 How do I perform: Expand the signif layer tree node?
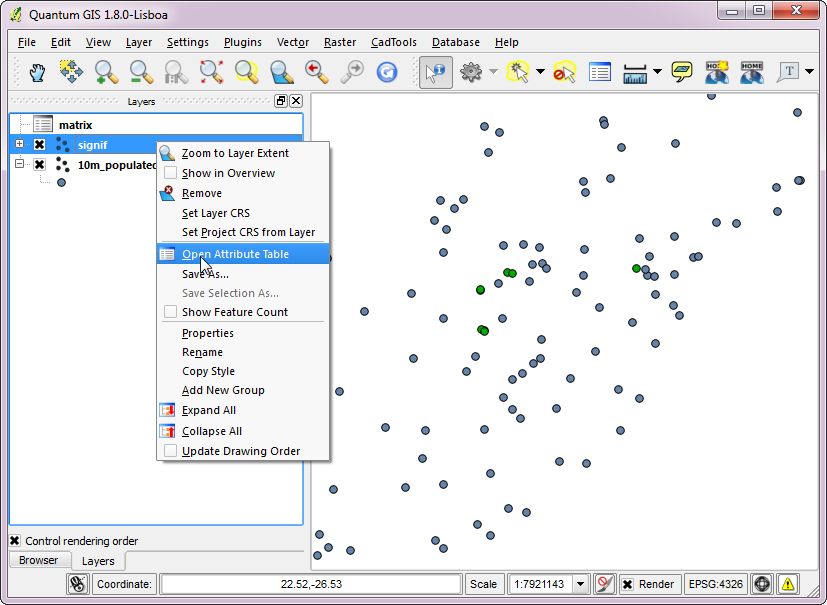(x=20, y=144)
